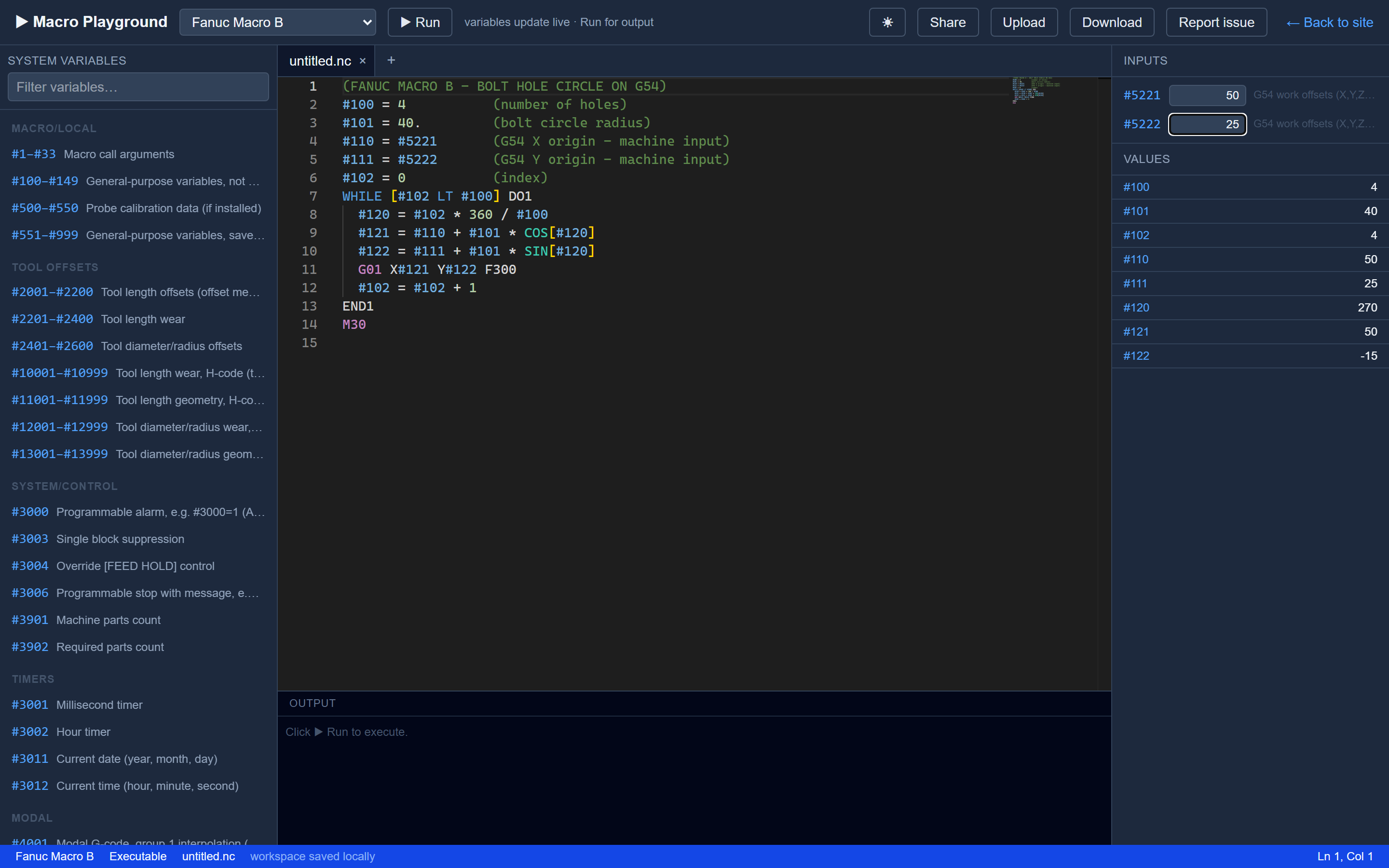Click the #5221 label in Inputs panel
The height and width of the screenshot is (868, 1389).
tap(1142, 95)
